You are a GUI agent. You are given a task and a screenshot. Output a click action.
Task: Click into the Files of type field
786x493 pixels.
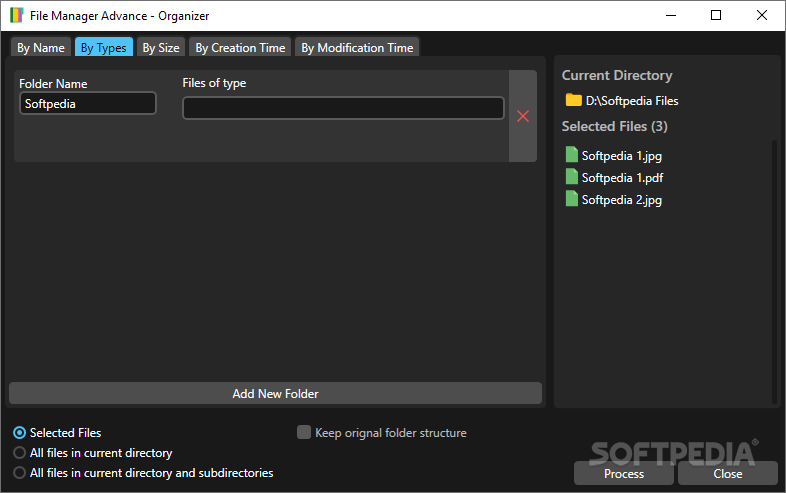click(x=343, y=108)
